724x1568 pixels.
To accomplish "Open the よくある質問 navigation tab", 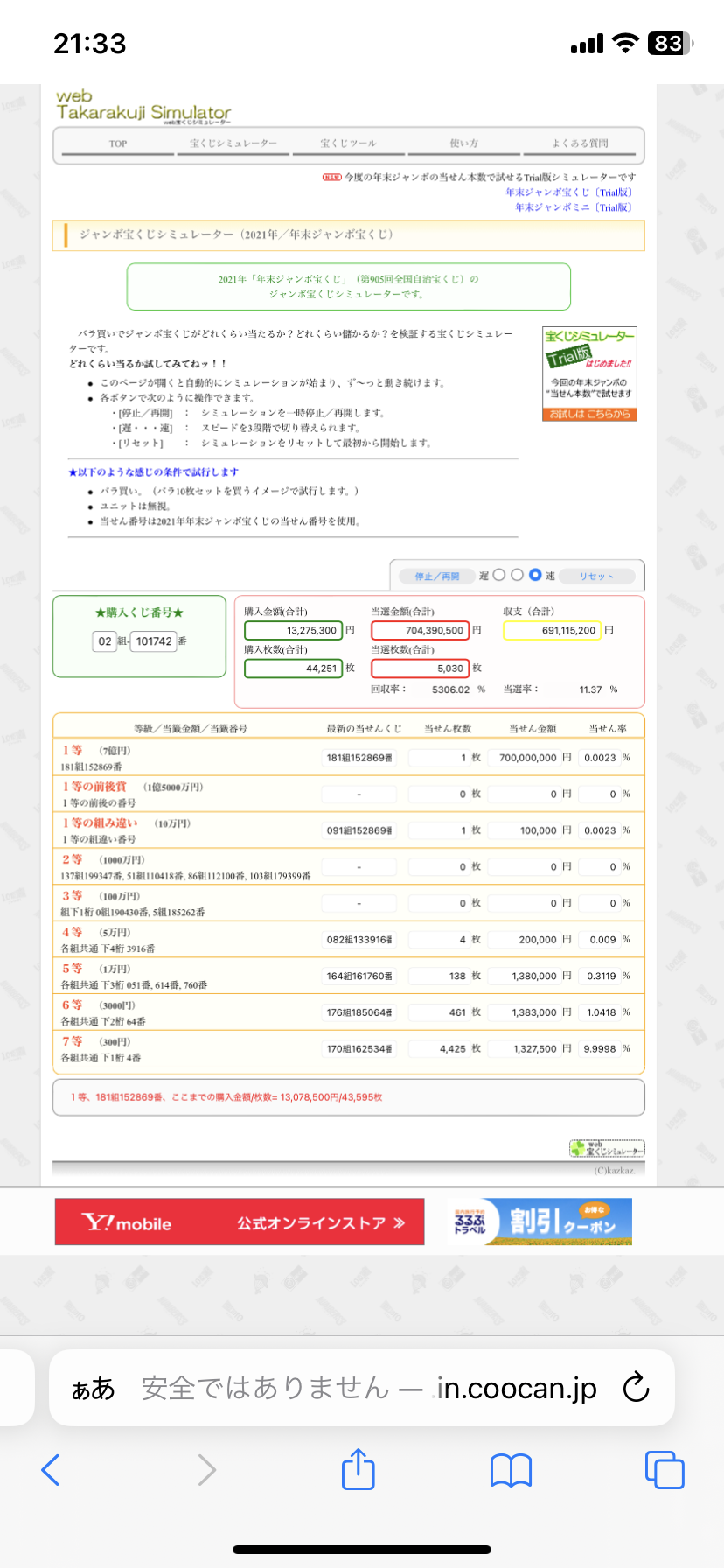I will 580,143.
